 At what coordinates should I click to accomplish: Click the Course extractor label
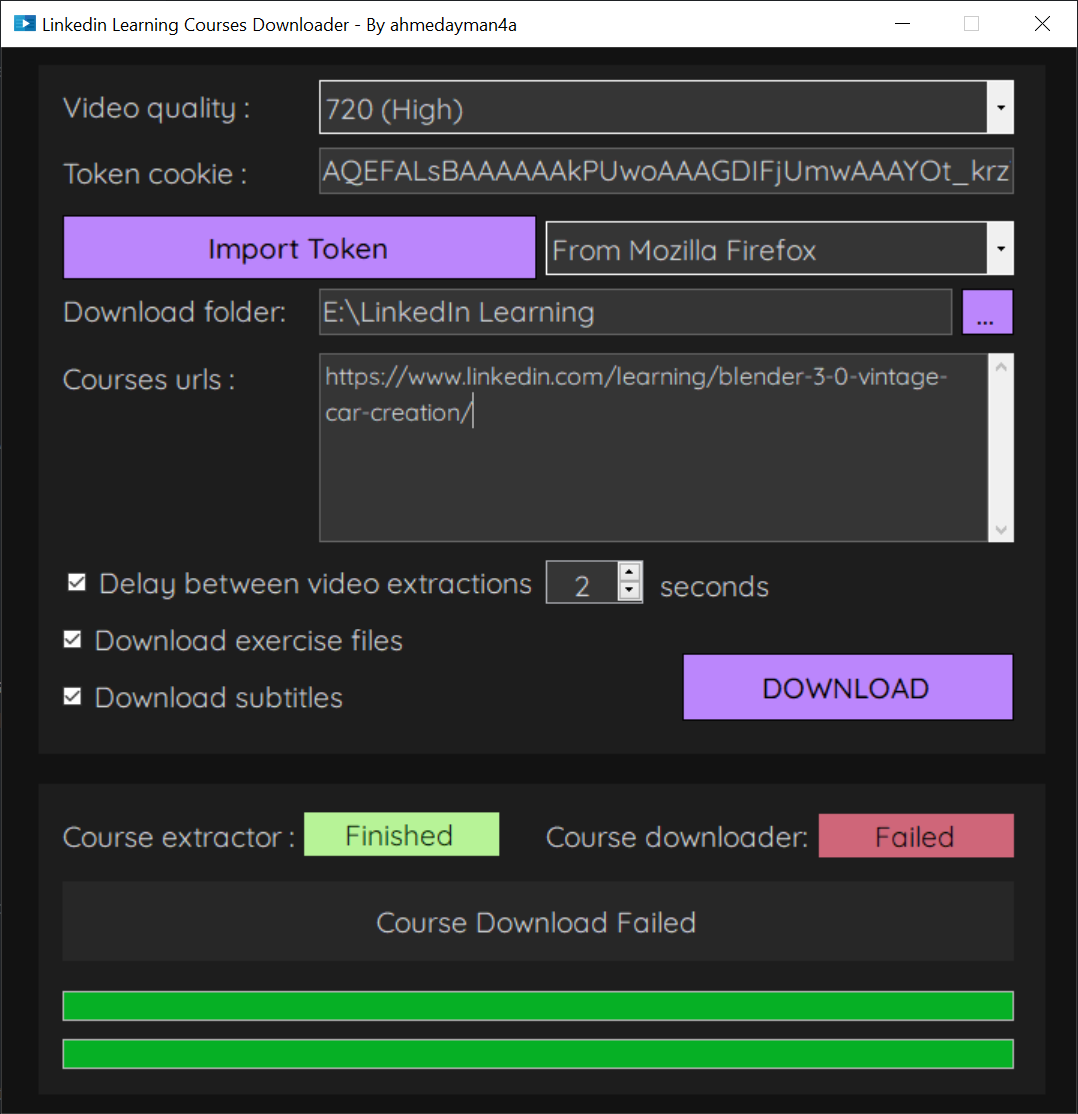tap(178, 837)
